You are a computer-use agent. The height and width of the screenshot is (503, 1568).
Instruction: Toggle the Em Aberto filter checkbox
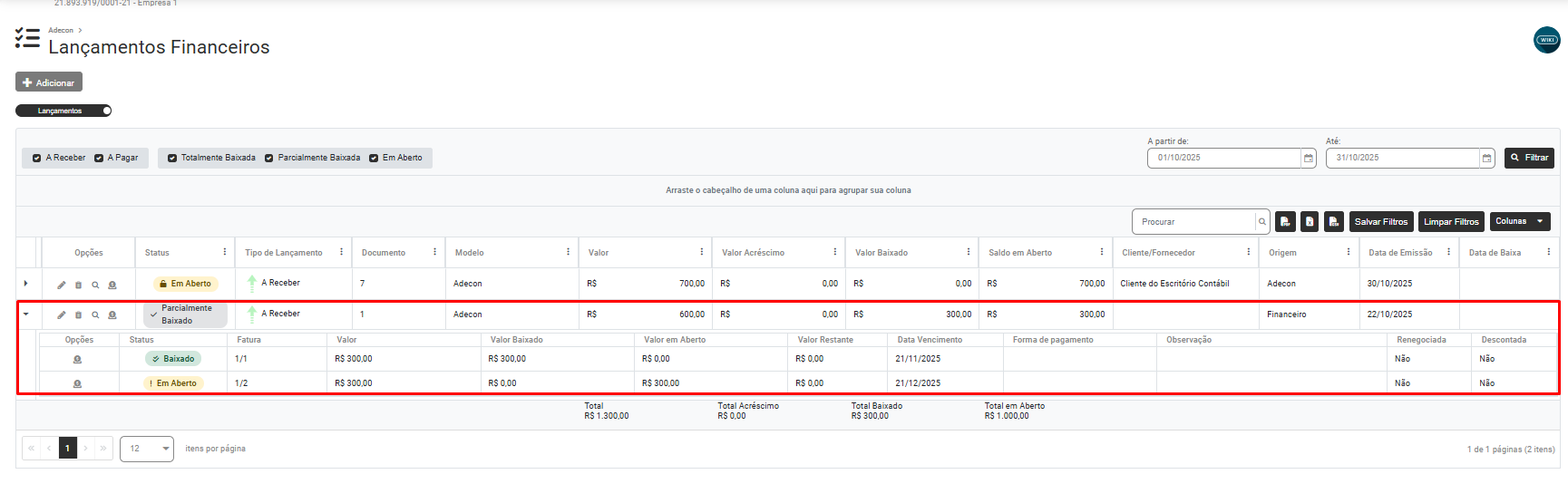coord(374,159)
